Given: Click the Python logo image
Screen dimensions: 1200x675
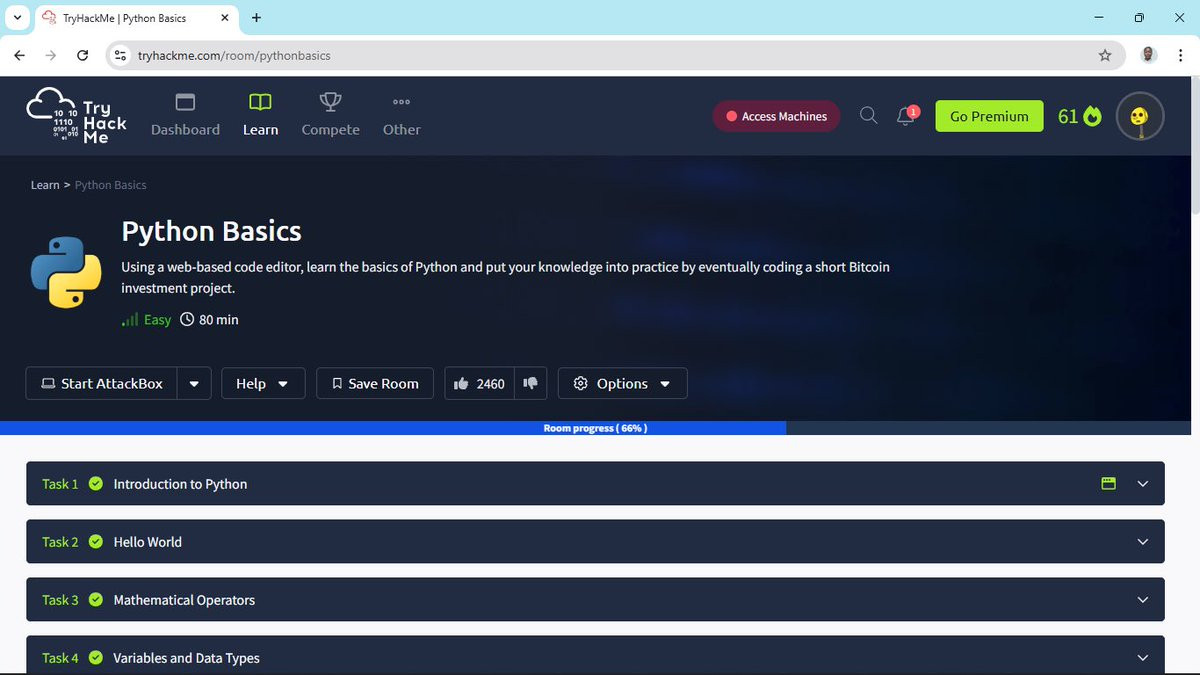Looking at the screenshot, I should (x=66, y=272).
